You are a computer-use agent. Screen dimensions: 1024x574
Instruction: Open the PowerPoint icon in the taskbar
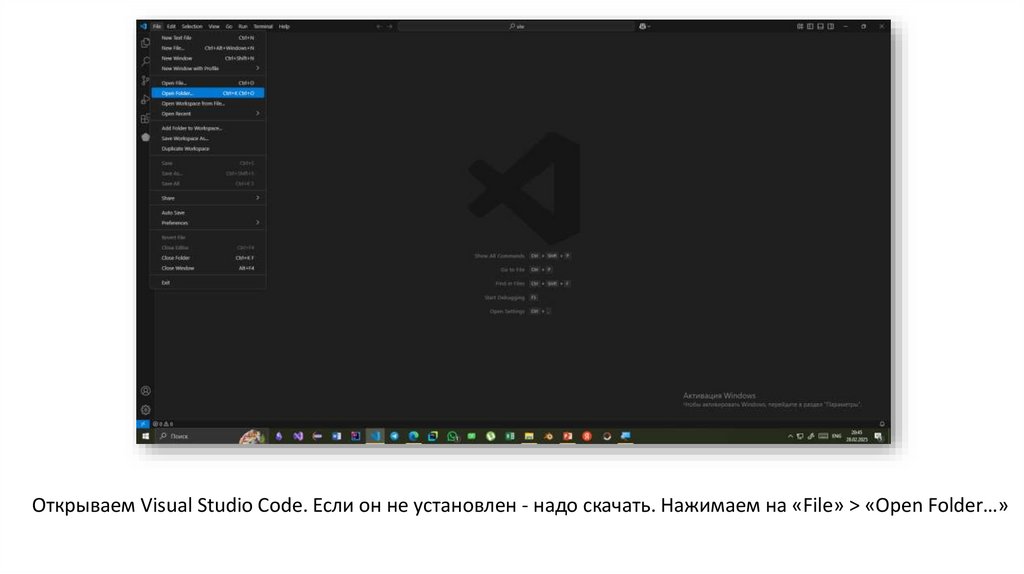[568, 436]
